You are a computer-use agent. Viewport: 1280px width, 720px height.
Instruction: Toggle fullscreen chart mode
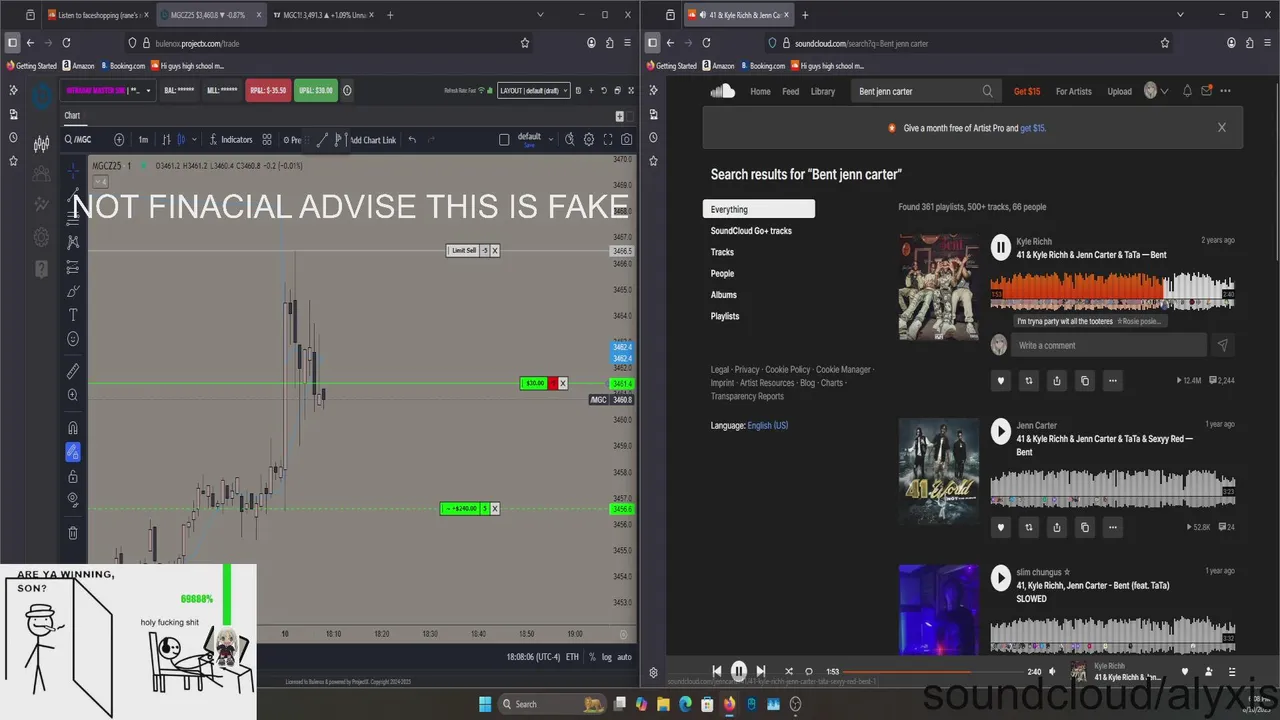tap(608, 140)
